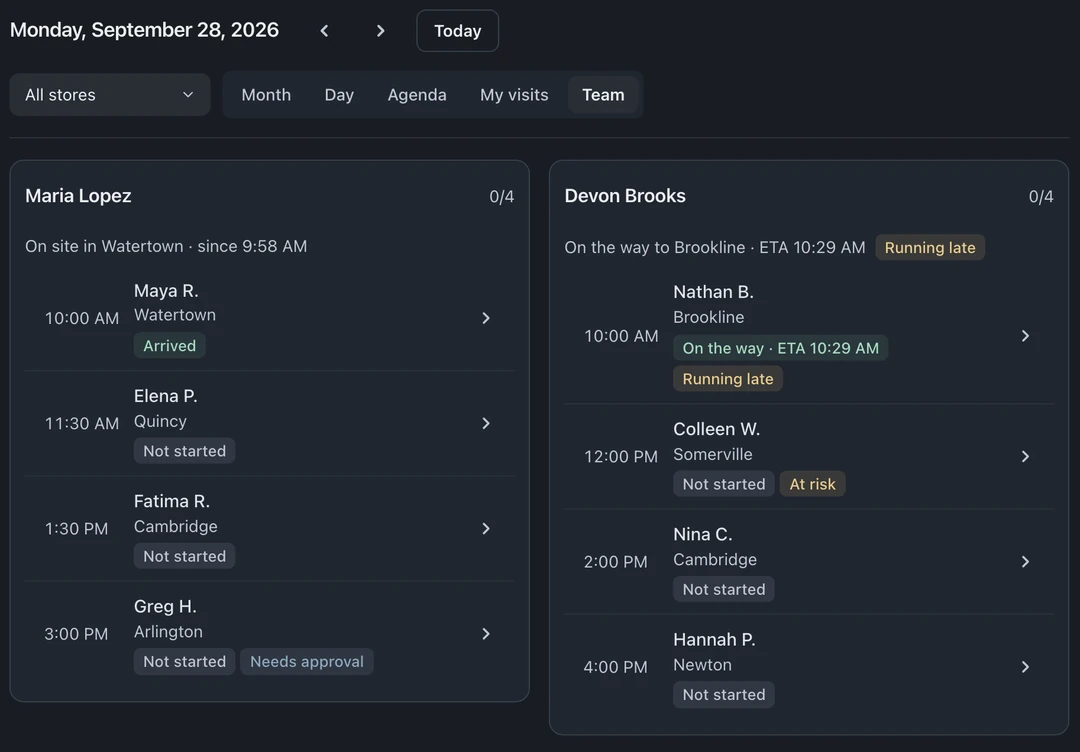Click the Newton location text
1080x752 pixels.
pyautogui.click(x=702, y=665)
